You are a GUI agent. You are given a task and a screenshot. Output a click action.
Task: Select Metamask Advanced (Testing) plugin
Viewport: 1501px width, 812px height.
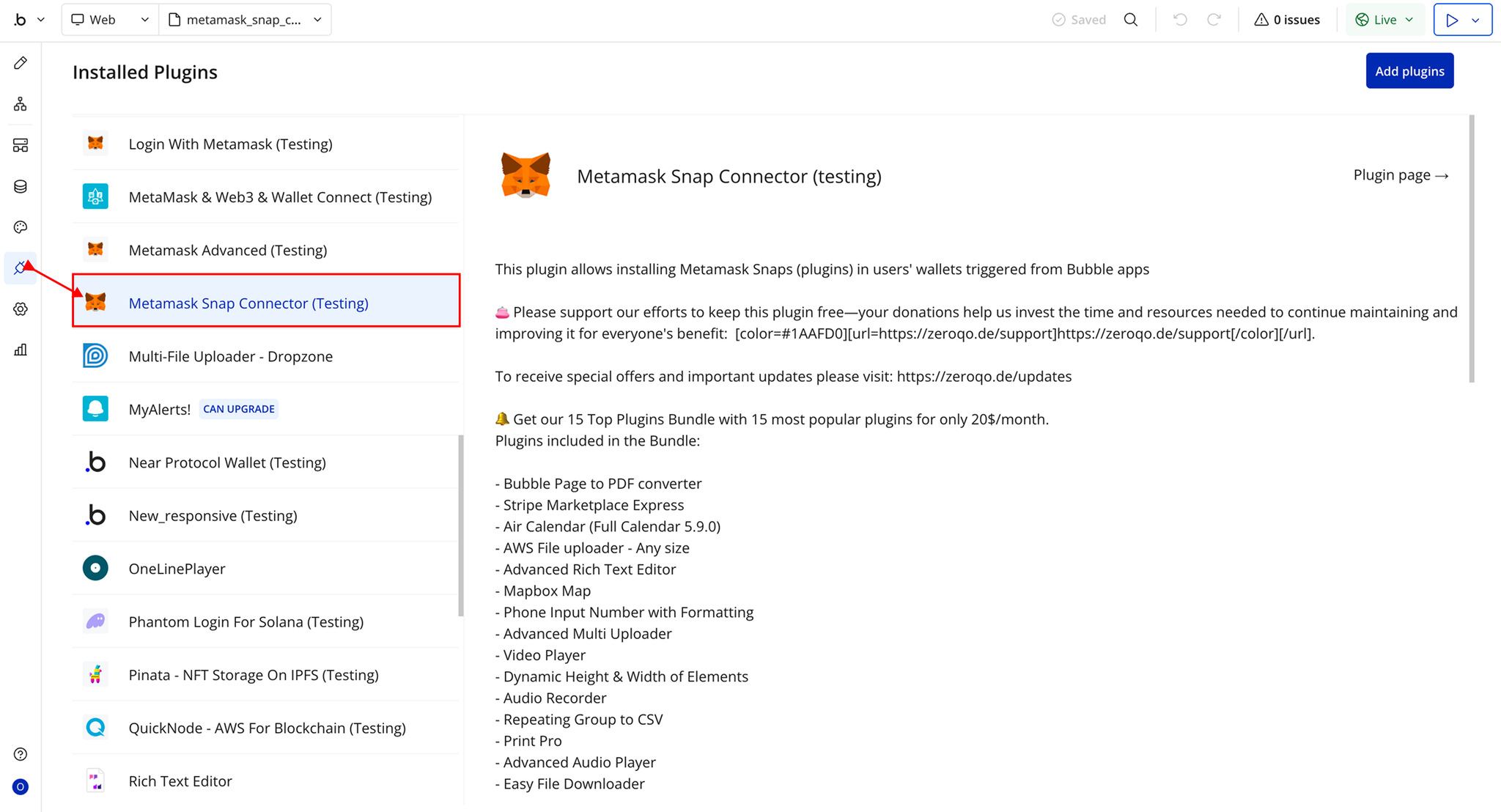click(x=227, y=250)
